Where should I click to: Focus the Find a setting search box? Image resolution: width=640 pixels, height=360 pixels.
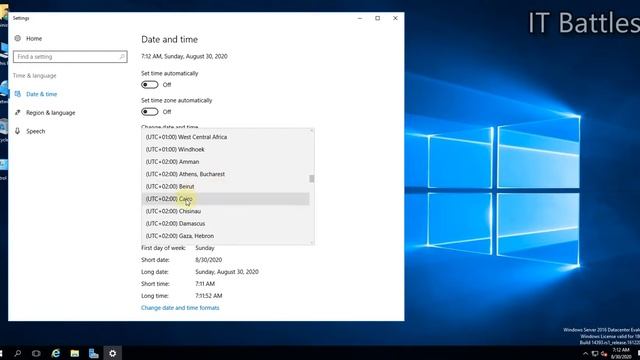70,57
